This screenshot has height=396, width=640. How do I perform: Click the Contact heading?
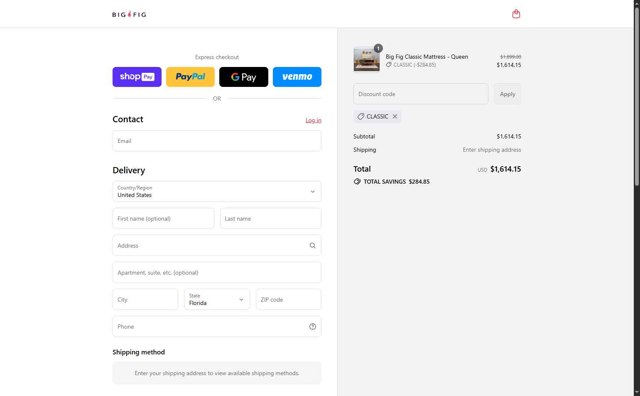(x=128, y=119)
